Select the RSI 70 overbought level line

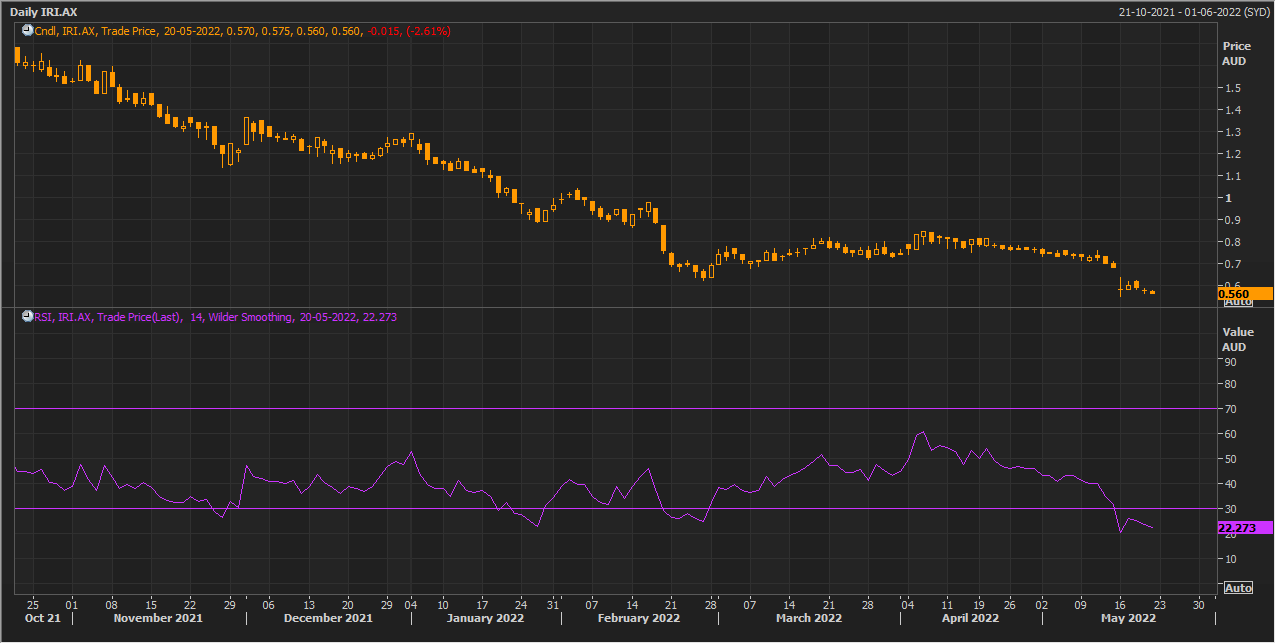[x=615, y=409]
